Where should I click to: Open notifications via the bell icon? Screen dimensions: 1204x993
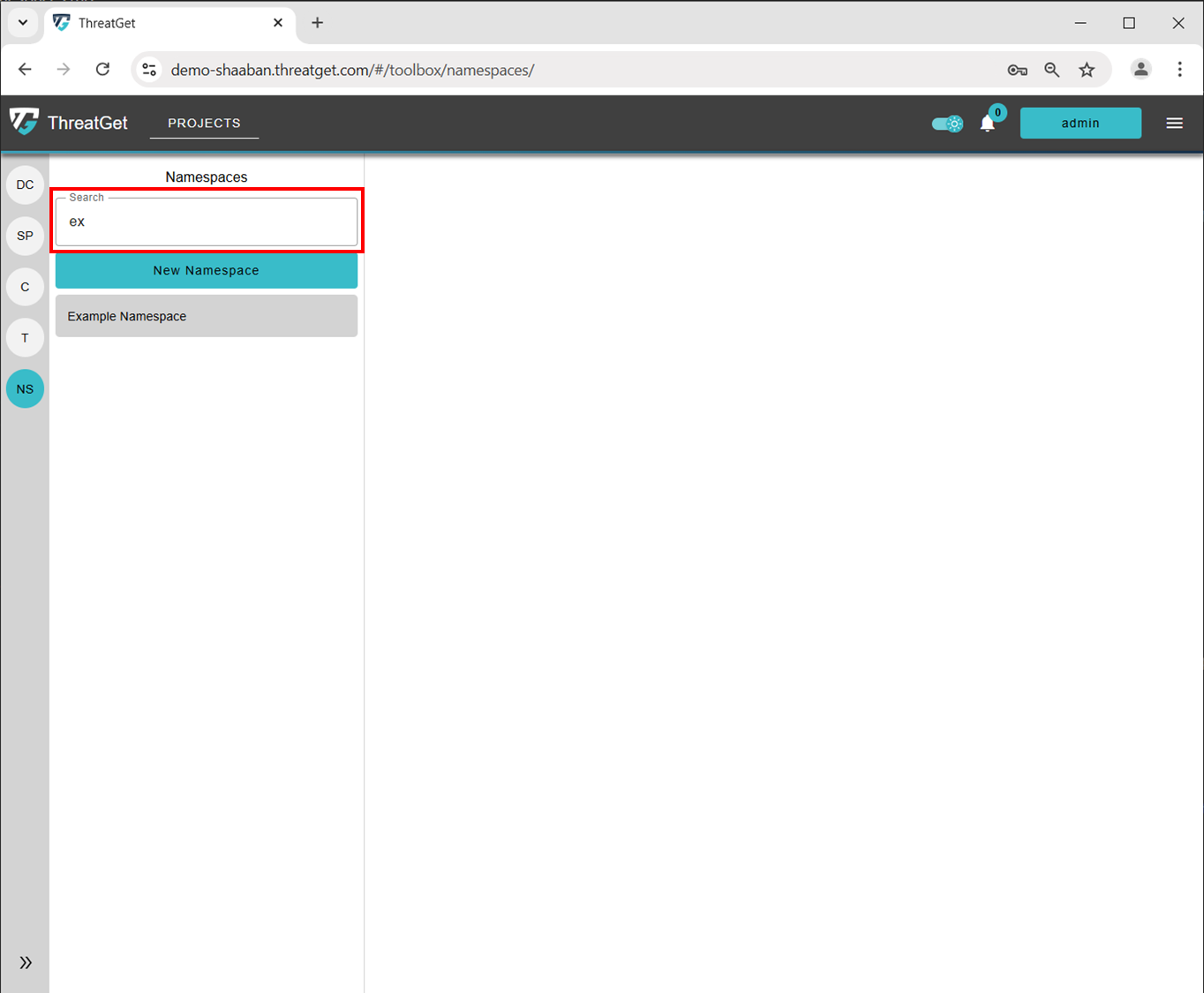(987, 124)
